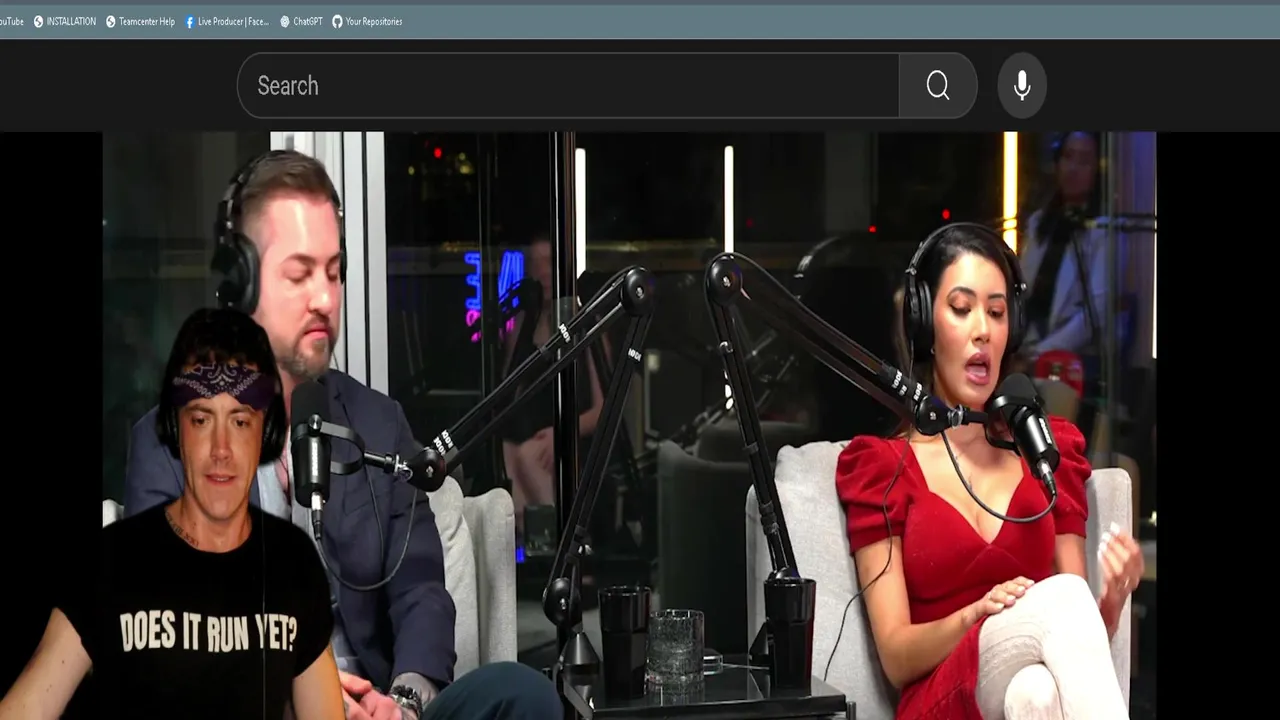Open the INSTALLATION bookmark
The image size is (1280, 720).
click(x=65, y=21)
